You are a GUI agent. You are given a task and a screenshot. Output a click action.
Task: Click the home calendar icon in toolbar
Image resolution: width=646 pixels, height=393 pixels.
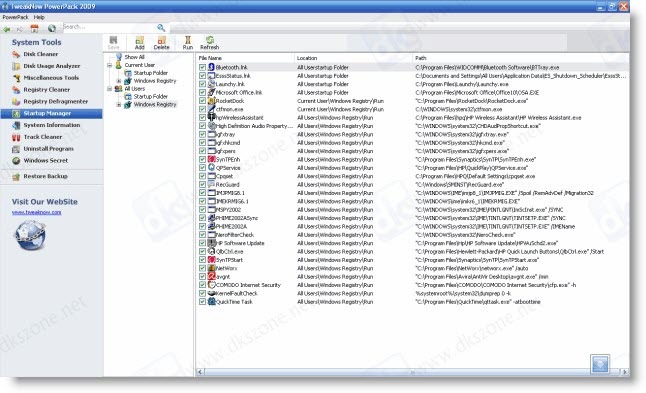35,28
